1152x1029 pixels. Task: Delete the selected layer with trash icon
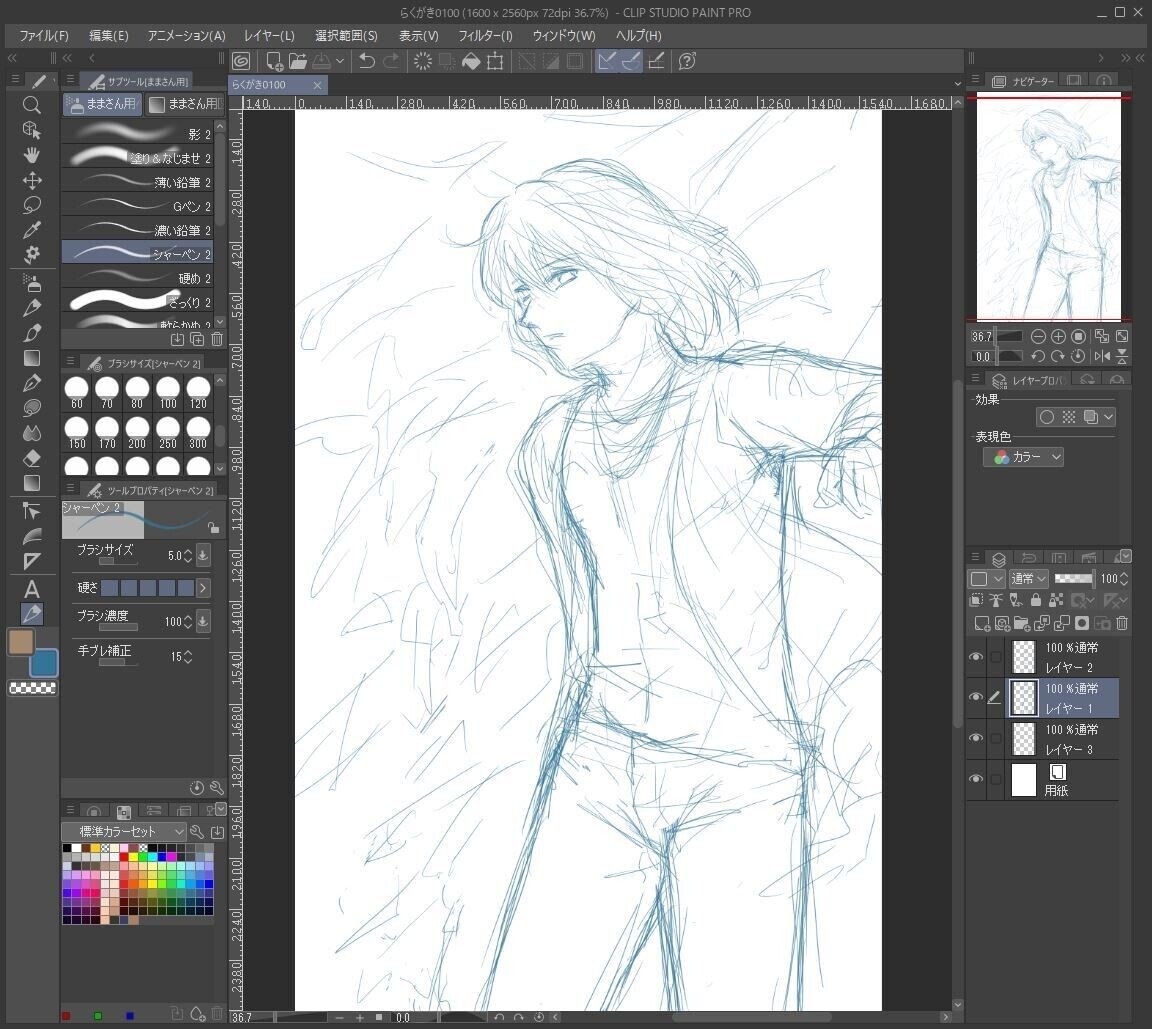point(1122,624)
